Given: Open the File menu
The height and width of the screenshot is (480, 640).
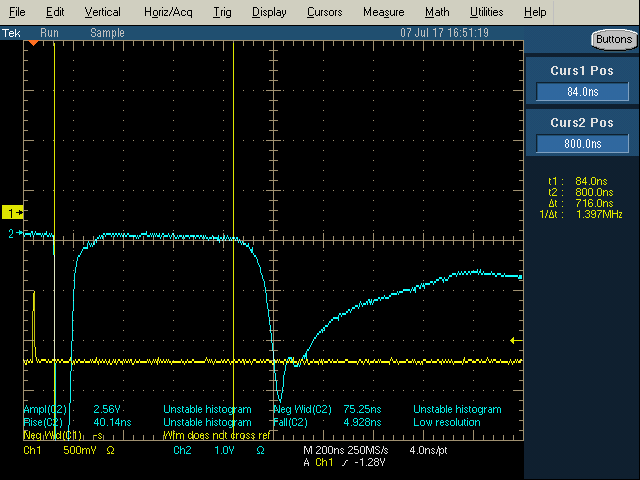Looking at the screenshot, I should click(x=17, y=12).
